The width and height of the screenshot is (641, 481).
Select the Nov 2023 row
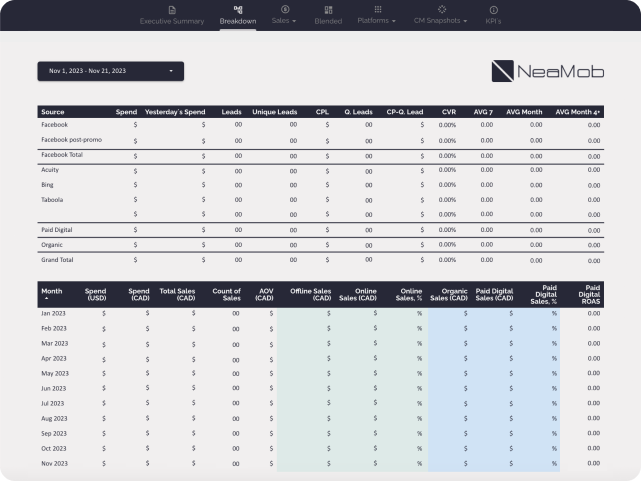(54, 464)
